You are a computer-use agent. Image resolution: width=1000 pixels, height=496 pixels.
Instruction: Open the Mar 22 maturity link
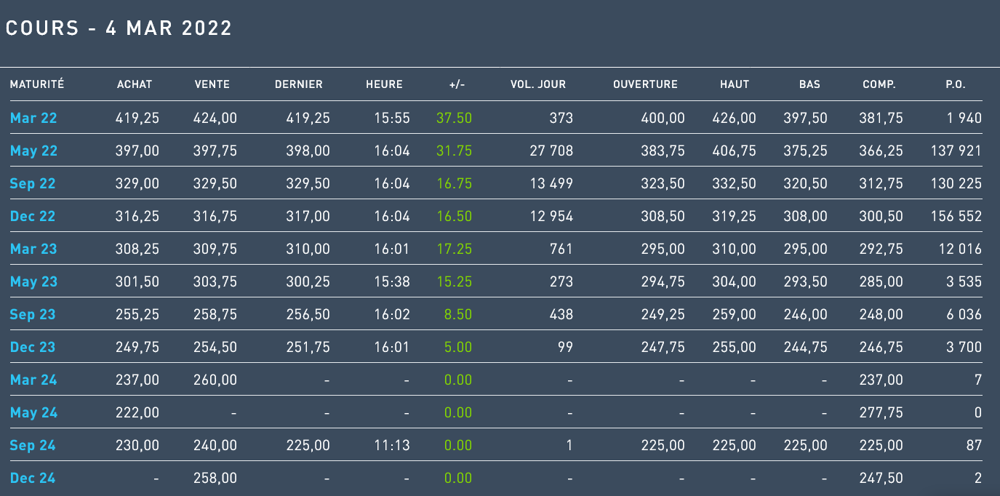[33, 118]
